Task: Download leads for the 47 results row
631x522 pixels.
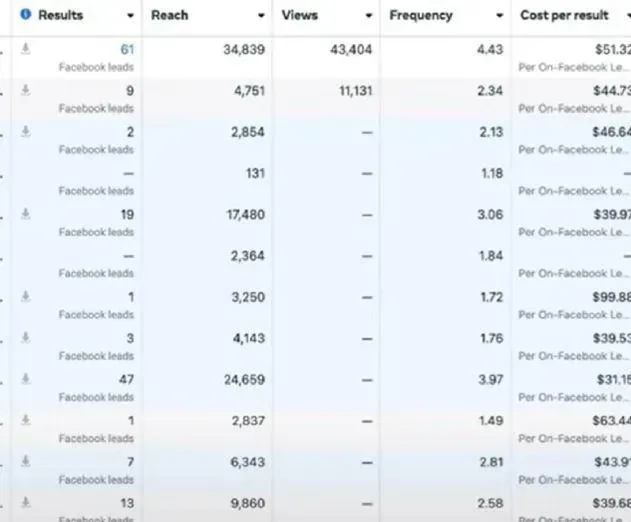Action: click(26, 379)
